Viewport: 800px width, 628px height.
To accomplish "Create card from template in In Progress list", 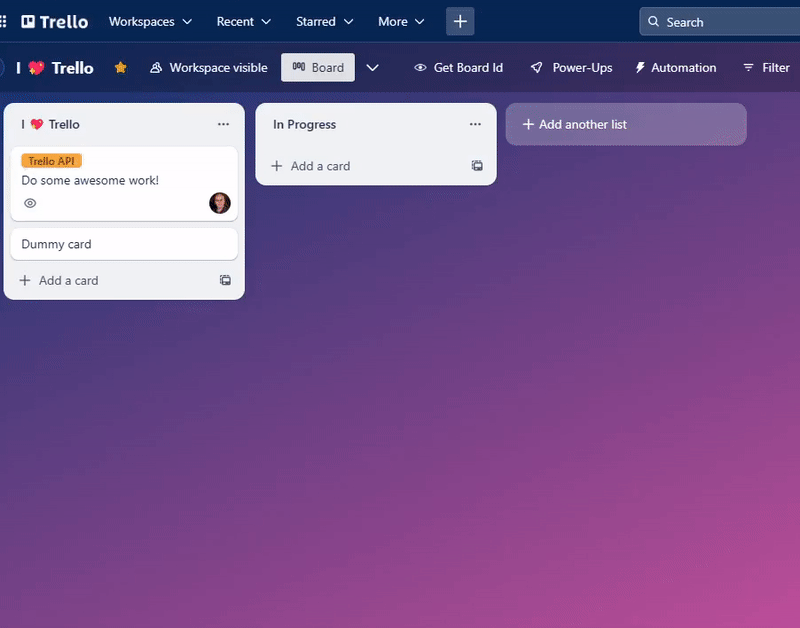I will (477, 165).
